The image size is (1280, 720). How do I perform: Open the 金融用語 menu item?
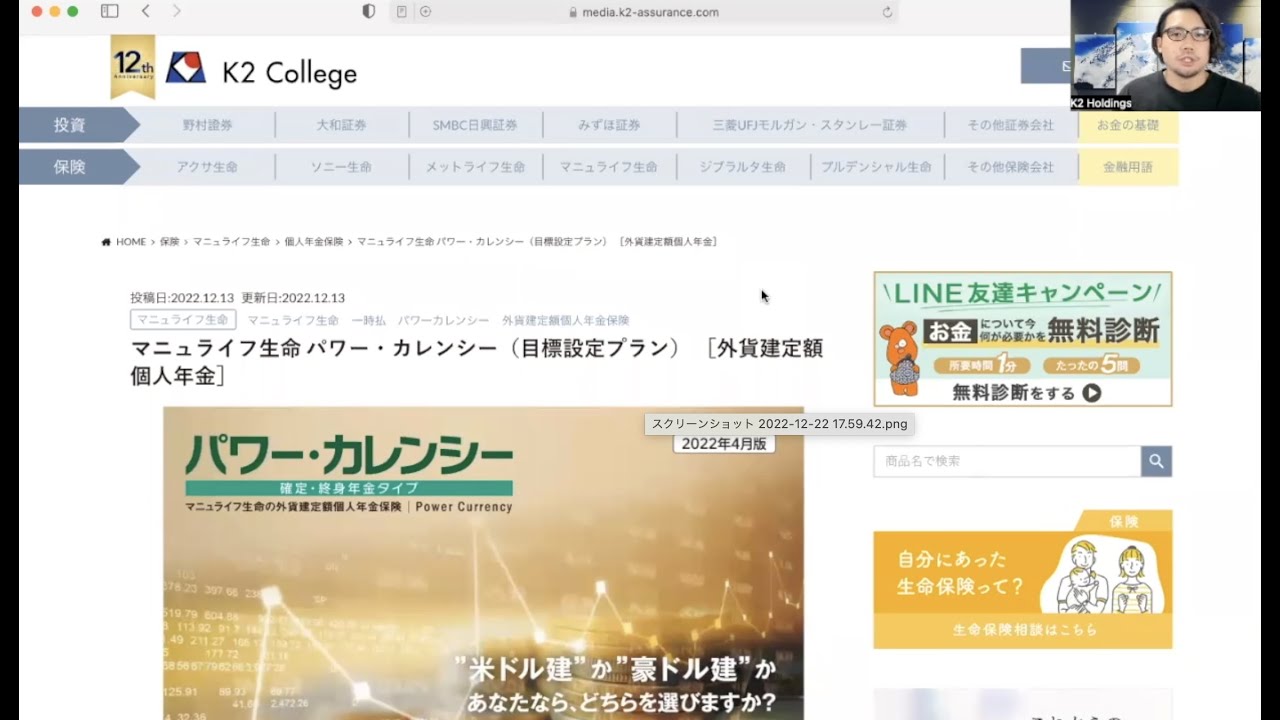(x=1128, y=167)
